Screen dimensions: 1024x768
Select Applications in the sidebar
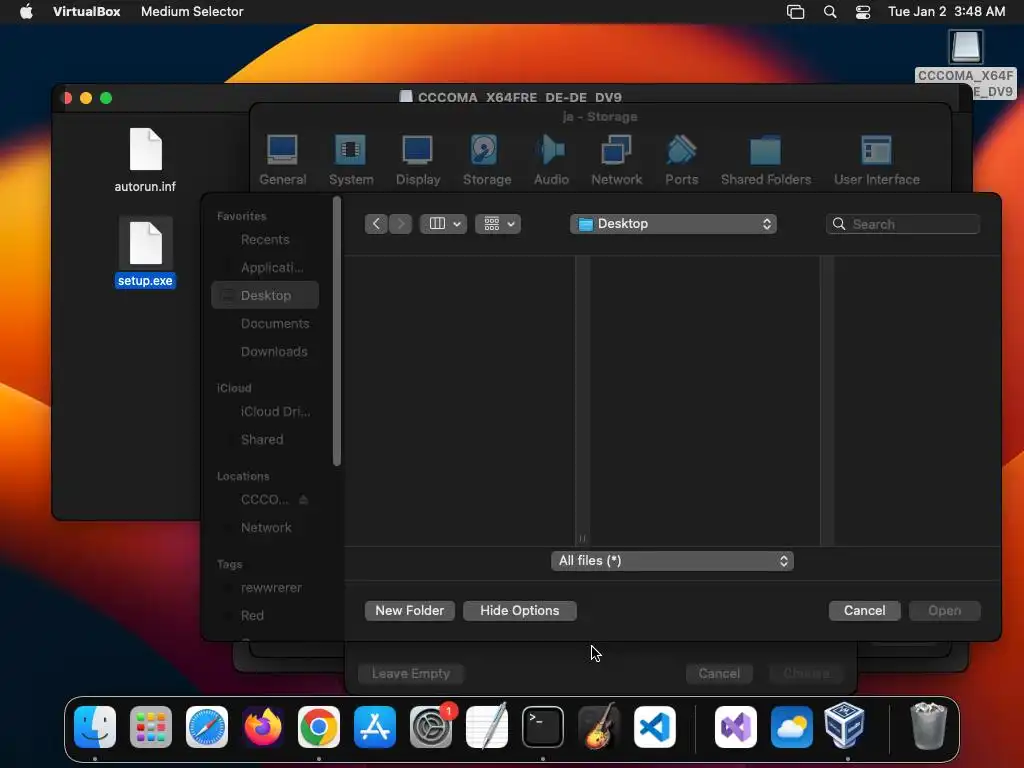coord(265,268)
